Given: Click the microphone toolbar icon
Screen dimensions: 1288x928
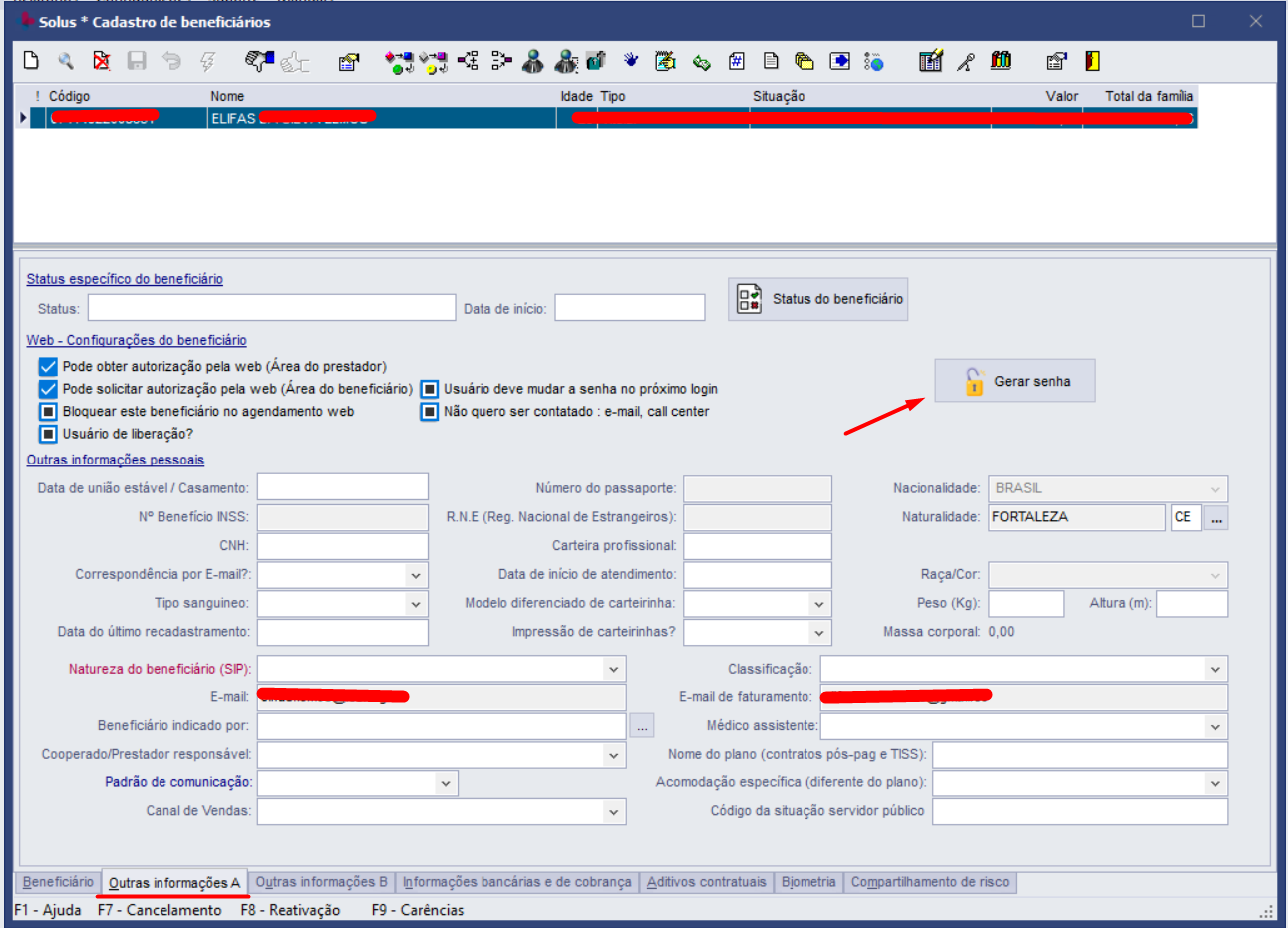Looking at the screenshot, I should click(965, 62).
